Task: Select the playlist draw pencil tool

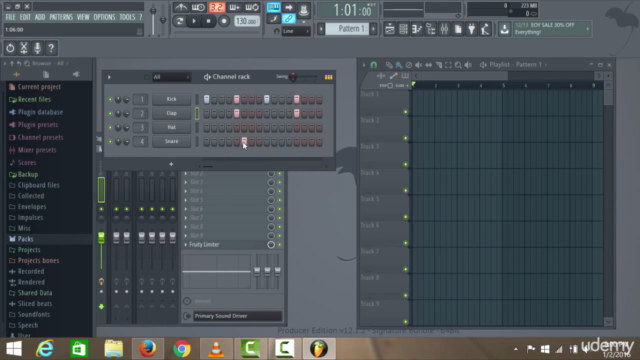Action: (389, 64)
